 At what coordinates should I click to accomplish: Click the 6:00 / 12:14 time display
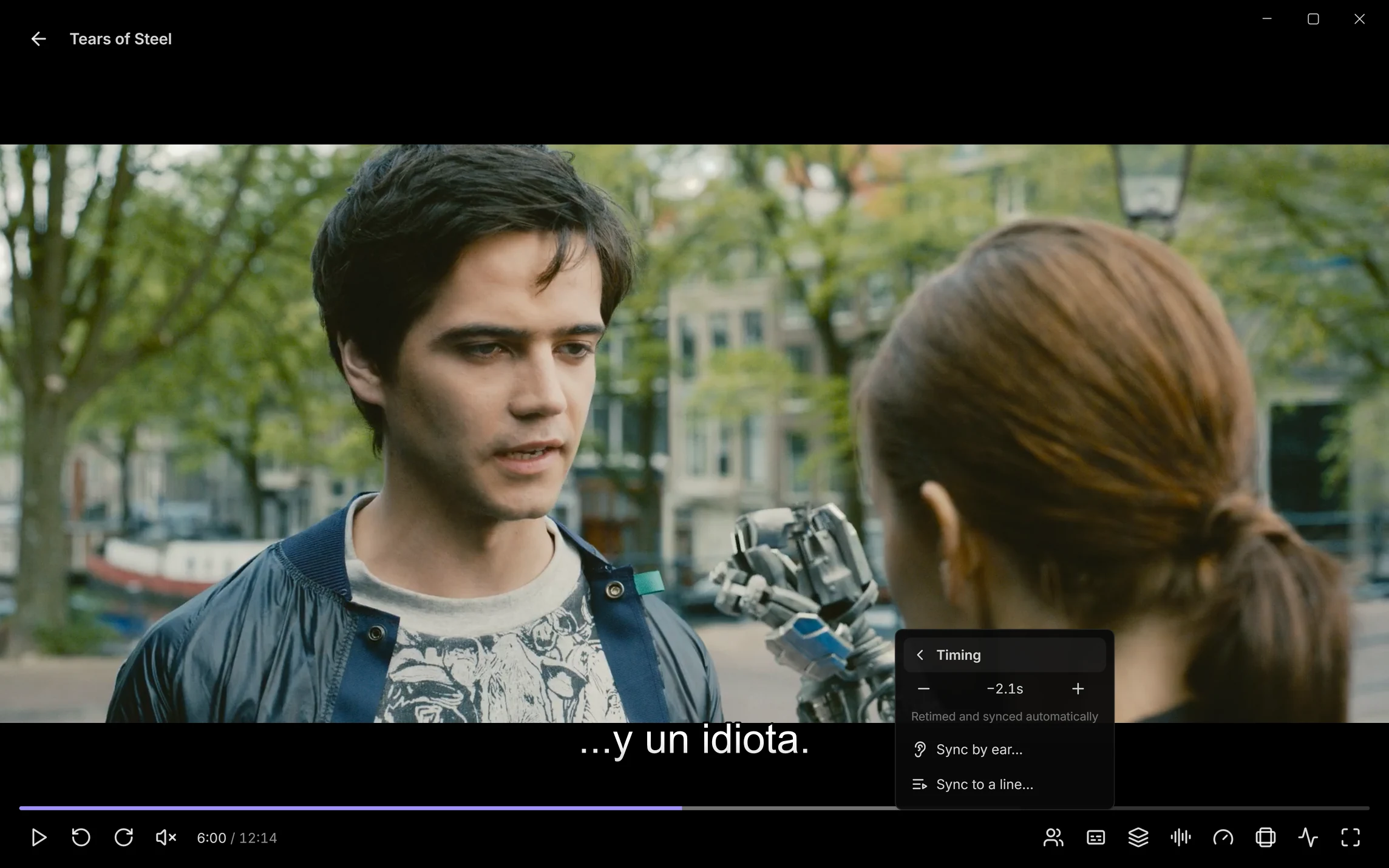pos(237,838)
